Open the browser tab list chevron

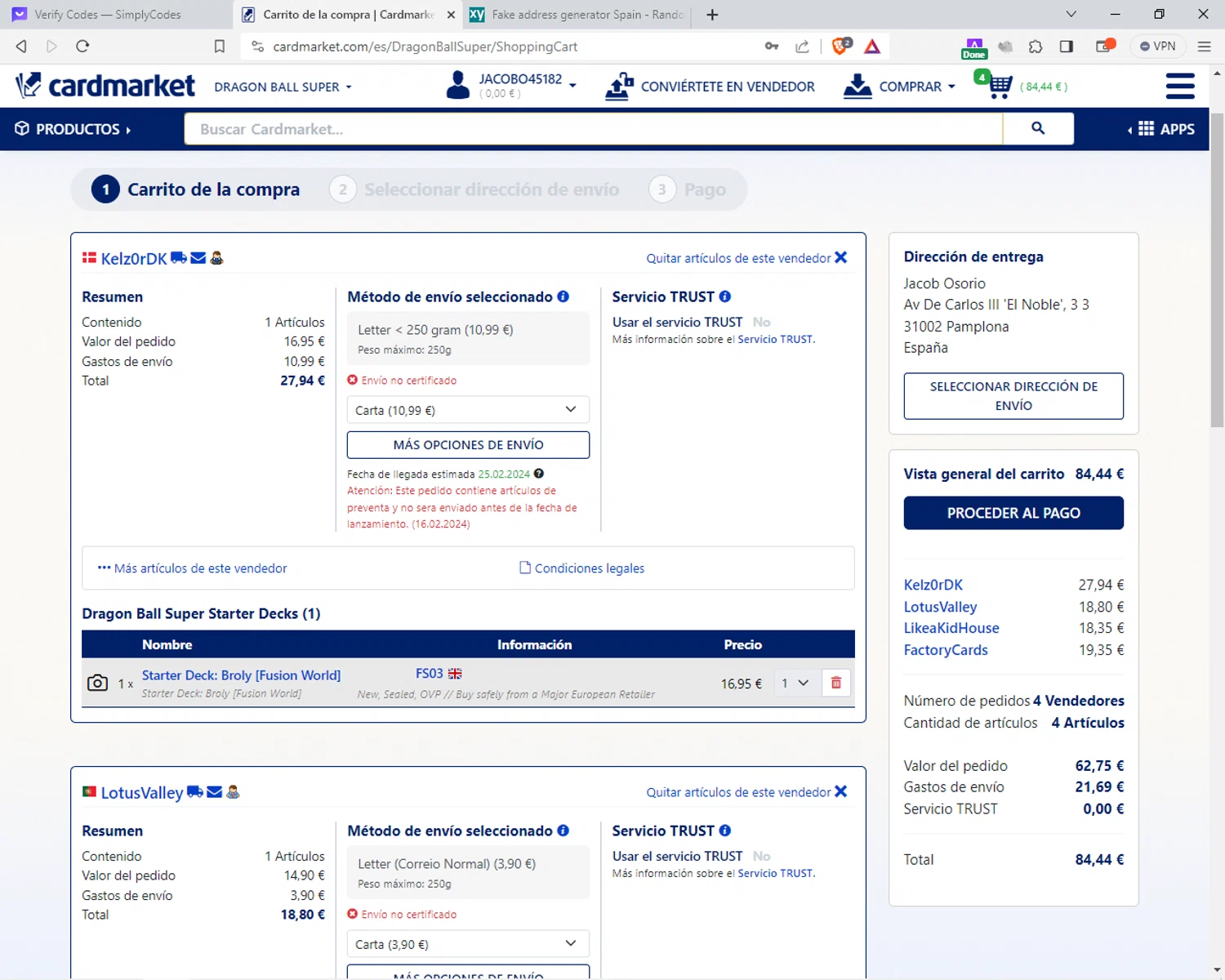pyautogui.click(x=1071, y=14)
